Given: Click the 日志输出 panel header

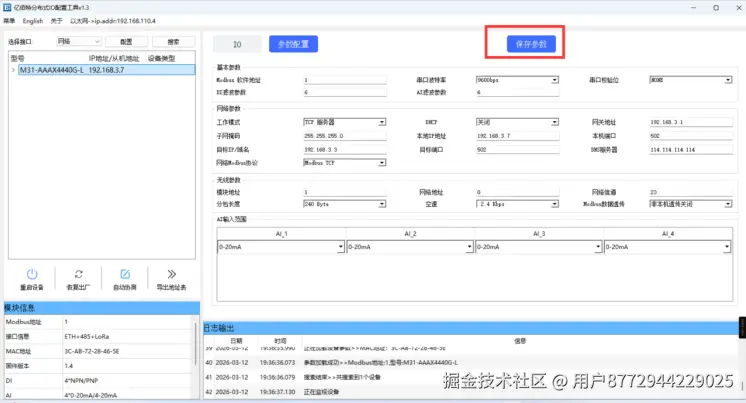Looking at the screenshot, I should pos(471,328).
